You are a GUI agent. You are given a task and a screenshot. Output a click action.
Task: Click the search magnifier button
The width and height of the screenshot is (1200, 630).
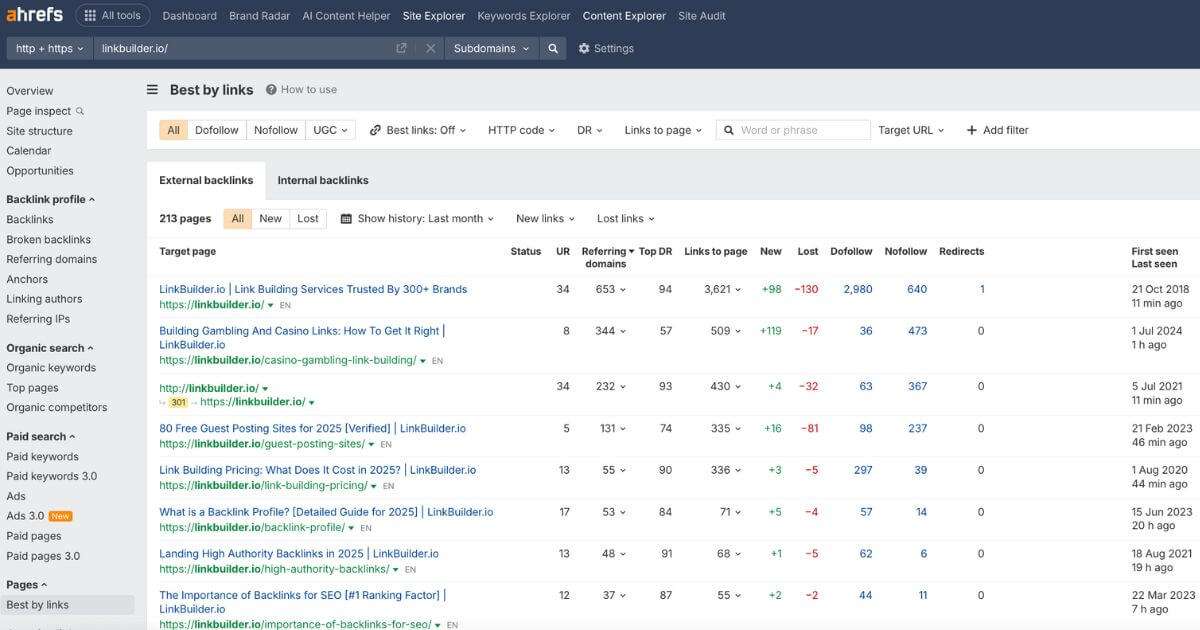coord(553,48)
